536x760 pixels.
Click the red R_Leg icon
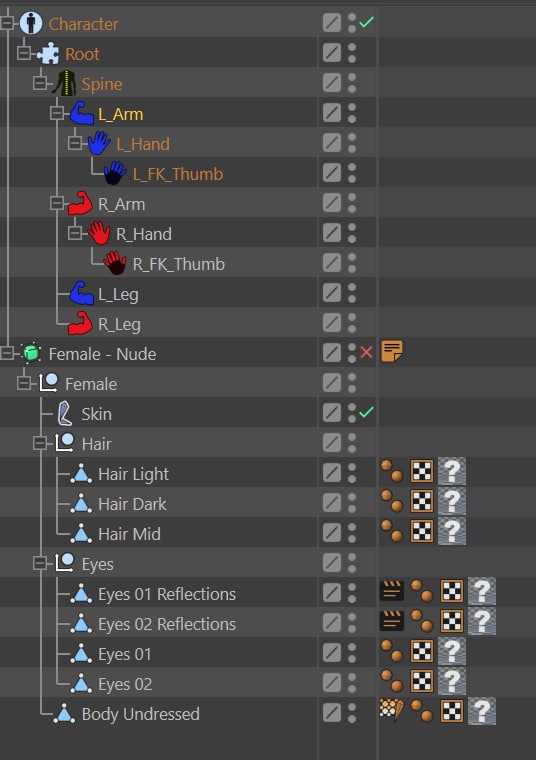click(80, 324)
